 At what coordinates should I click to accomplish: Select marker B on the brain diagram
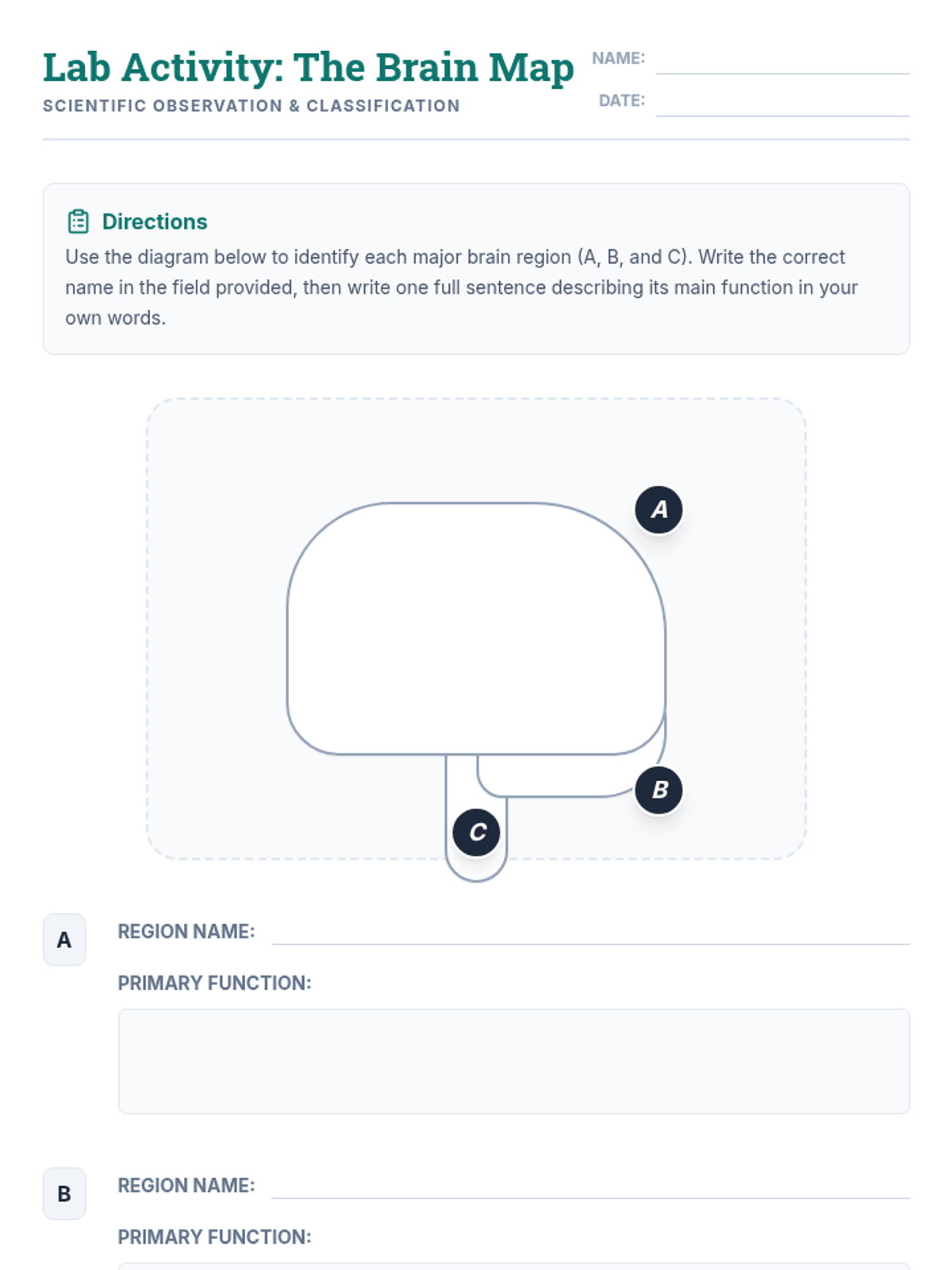(658, 790)
